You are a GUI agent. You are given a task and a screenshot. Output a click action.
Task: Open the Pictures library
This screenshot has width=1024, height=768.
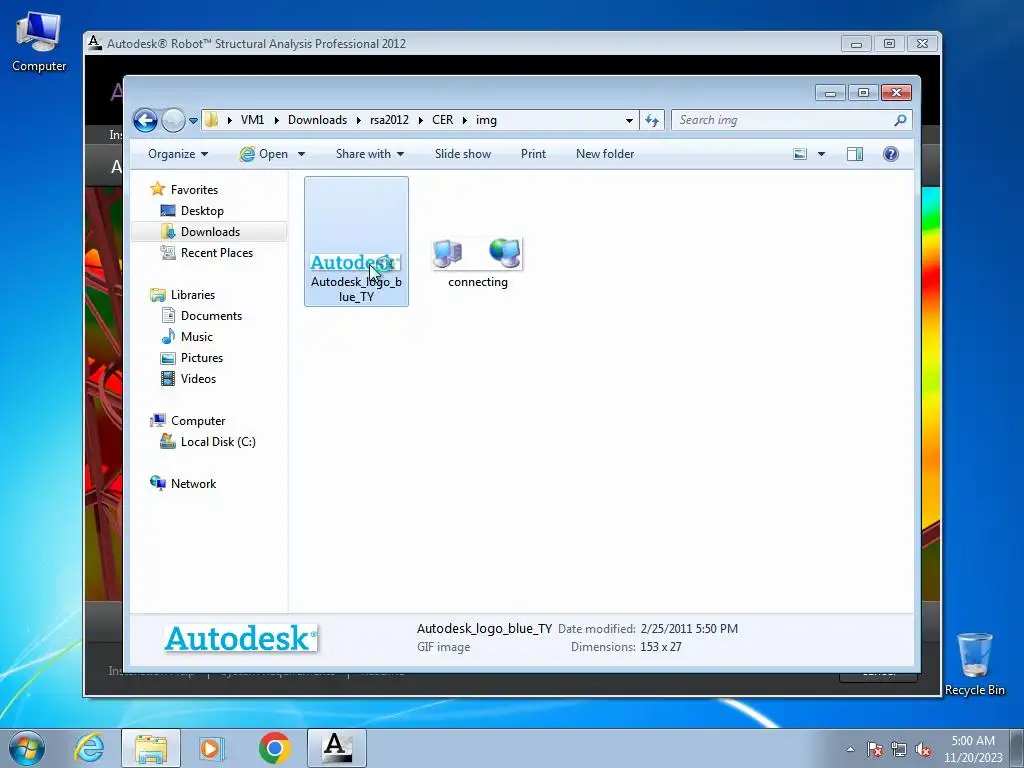(202, 358)
